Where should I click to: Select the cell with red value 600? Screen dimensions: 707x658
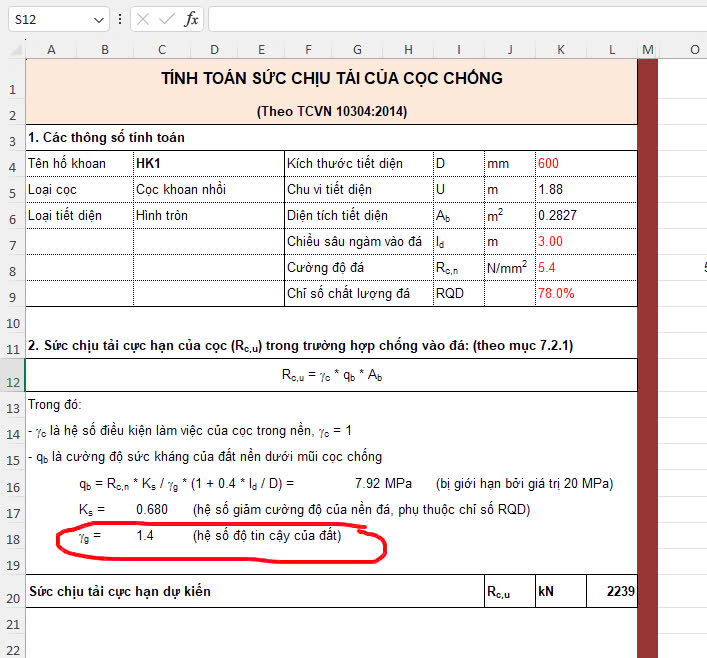[x=560, y=163]
